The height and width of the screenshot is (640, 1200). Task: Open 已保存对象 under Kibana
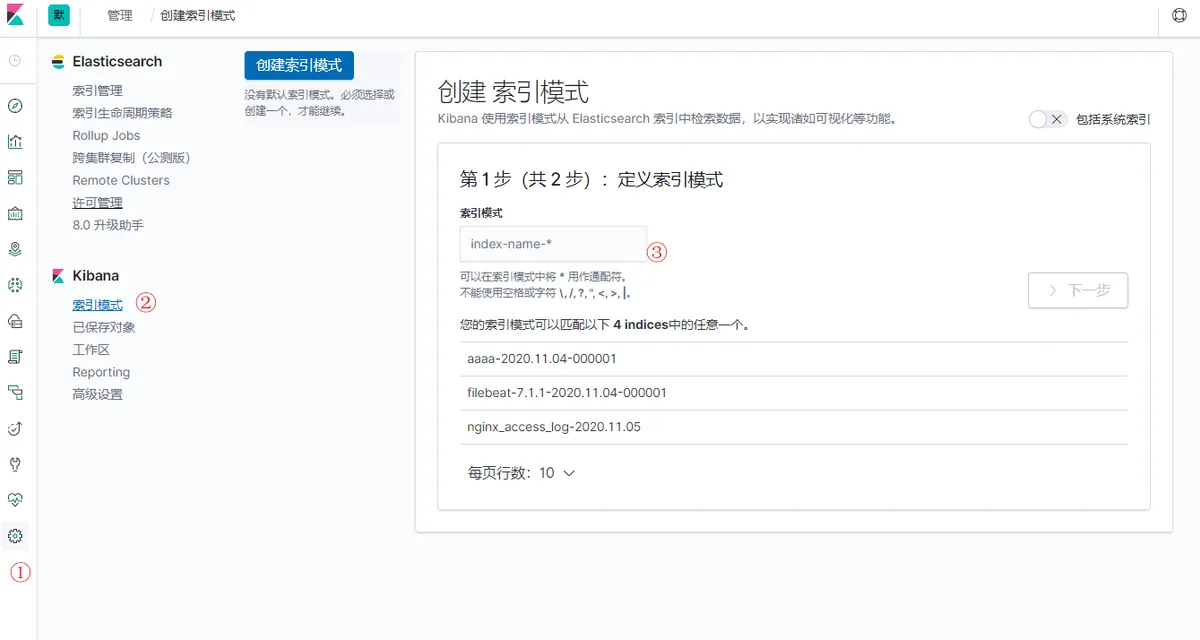[x=104, y=327]
